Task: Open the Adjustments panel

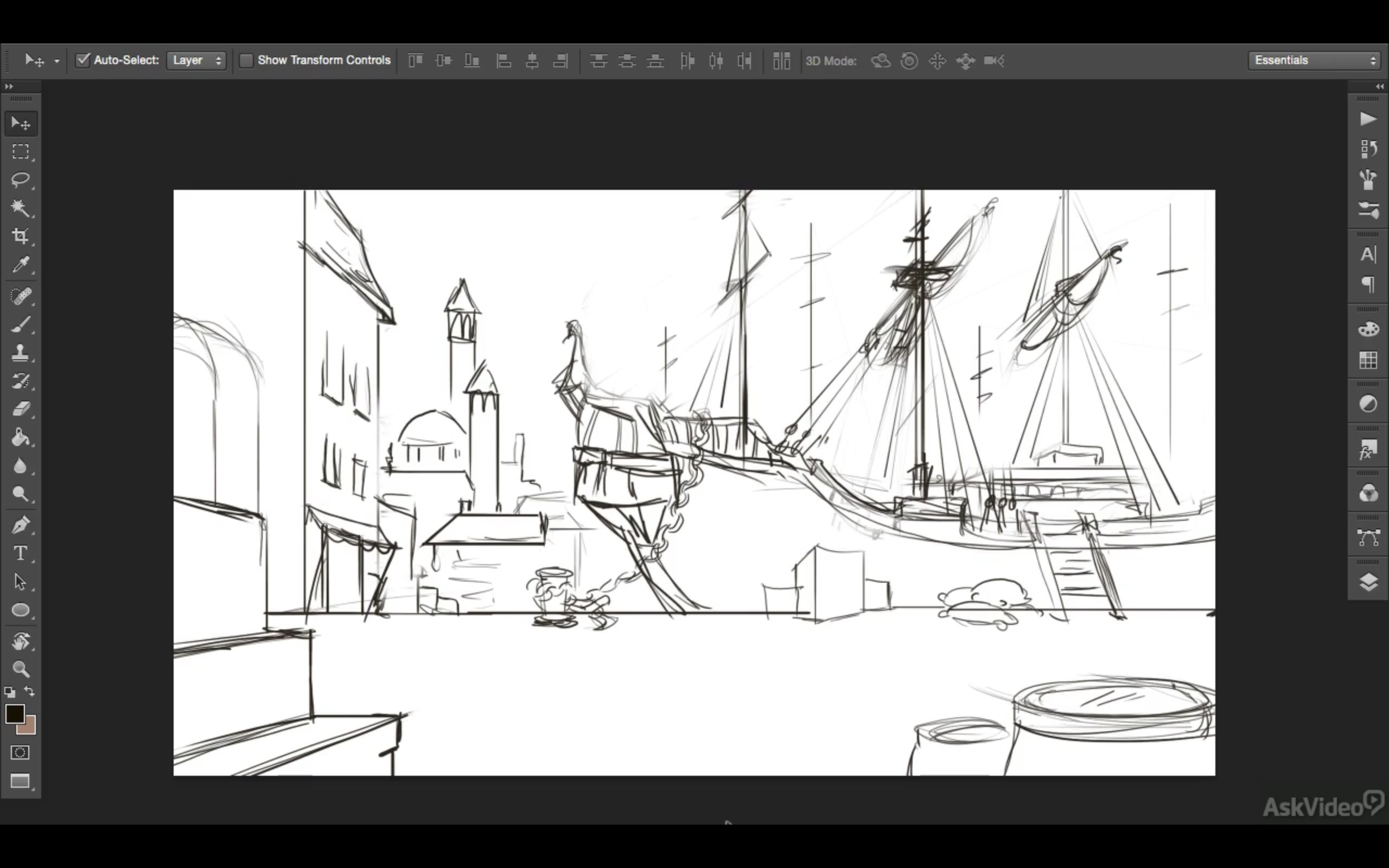Action: click(x=1368, y=404)
